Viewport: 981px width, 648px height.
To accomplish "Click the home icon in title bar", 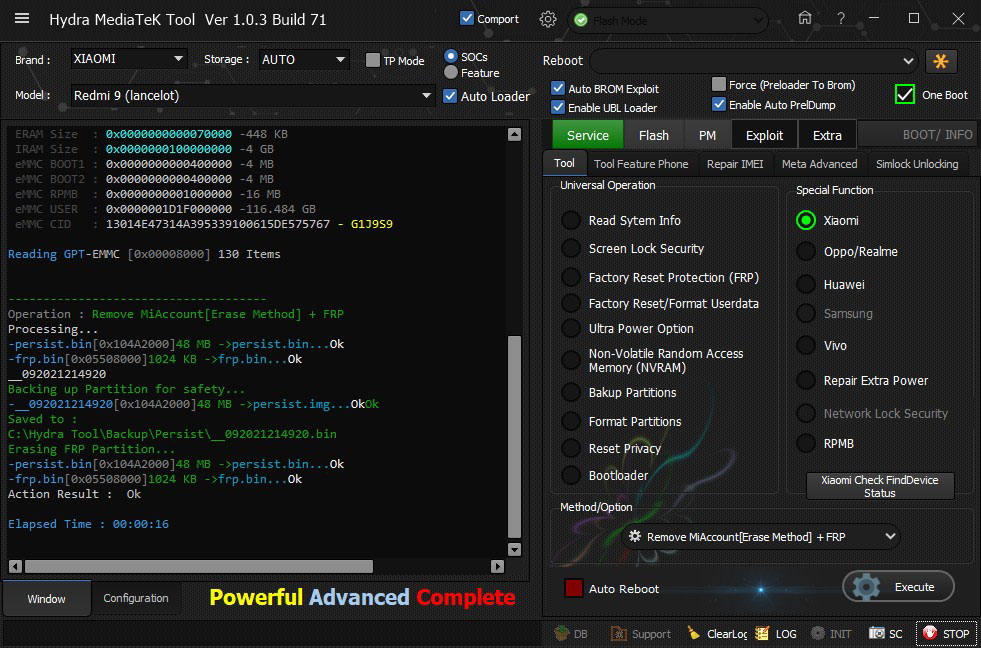I will [805, 18].
